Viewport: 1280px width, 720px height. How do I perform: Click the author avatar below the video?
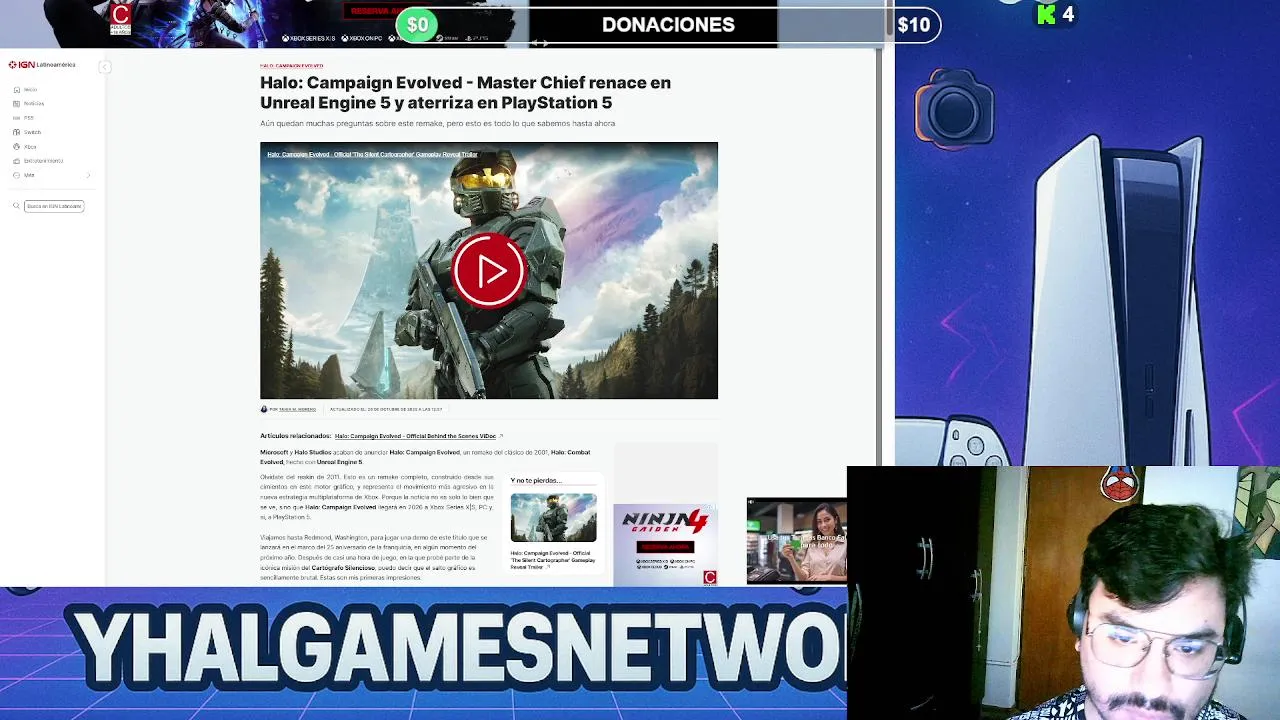[264, 409]
